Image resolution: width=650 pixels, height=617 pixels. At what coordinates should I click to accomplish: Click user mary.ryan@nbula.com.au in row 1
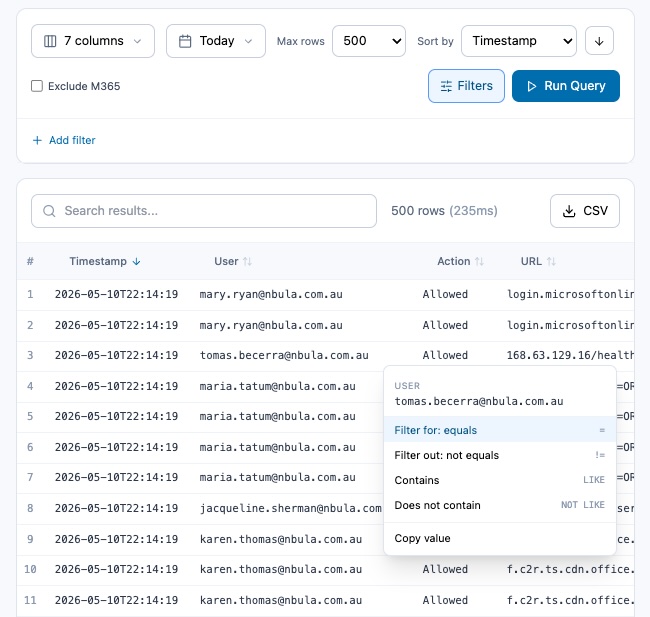point(271,294)
